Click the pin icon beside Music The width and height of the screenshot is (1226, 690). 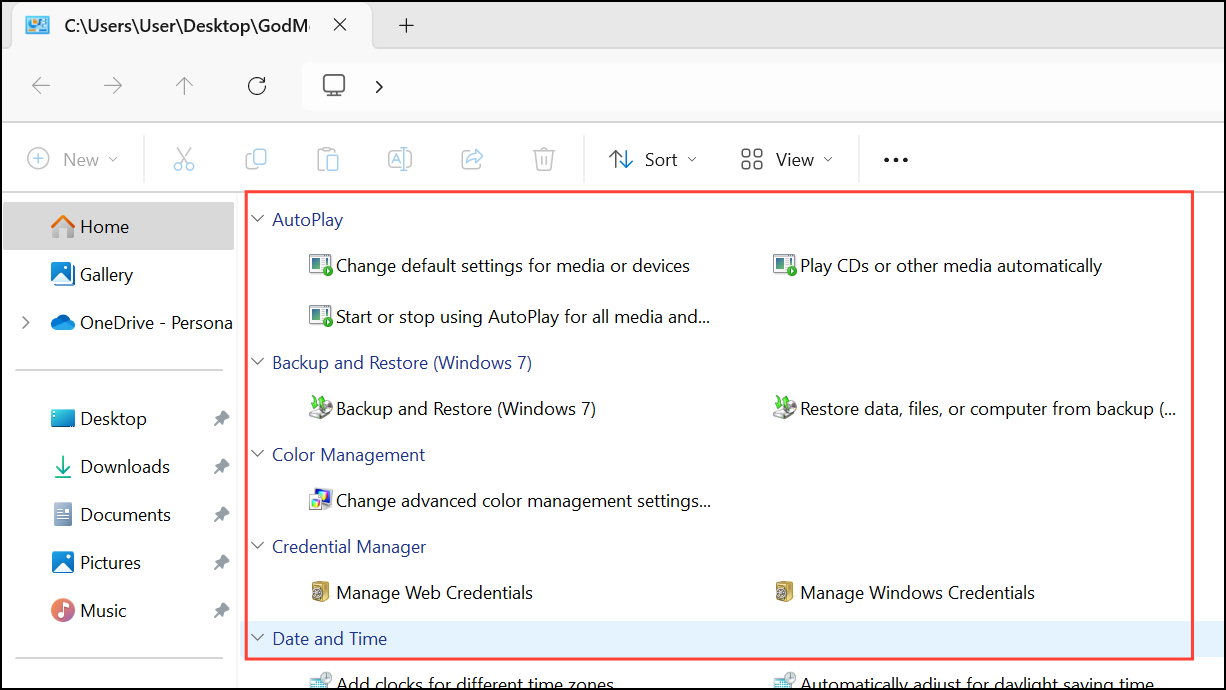click(x=222, y=611)
